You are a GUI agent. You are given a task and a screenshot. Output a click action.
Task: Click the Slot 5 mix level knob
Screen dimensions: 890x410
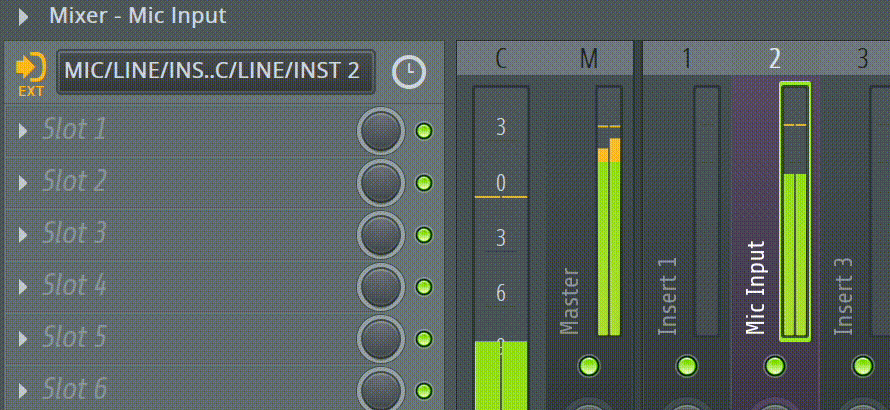(x=381, y=339)
